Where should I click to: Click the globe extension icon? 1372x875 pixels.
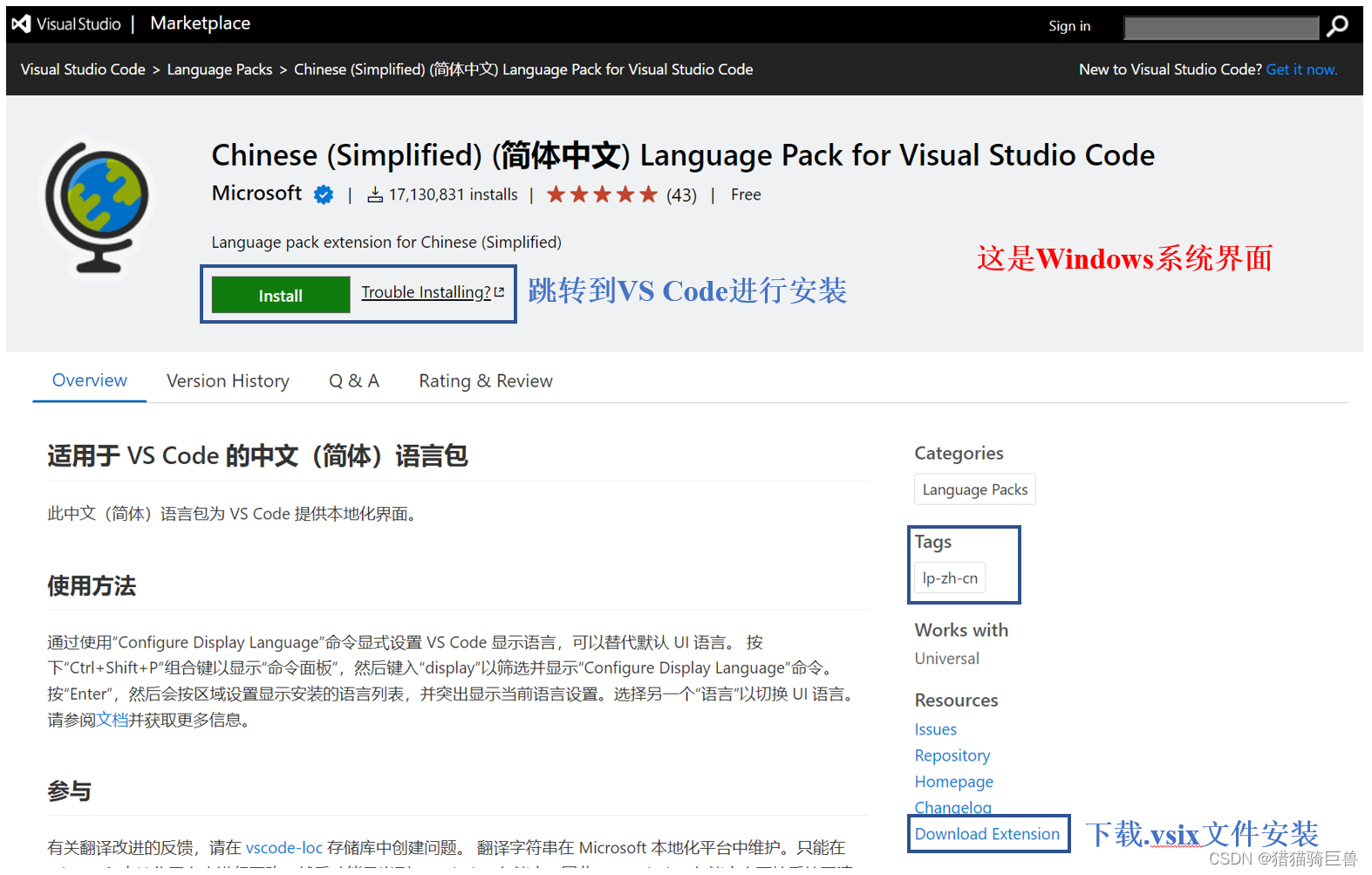(98, 208)
